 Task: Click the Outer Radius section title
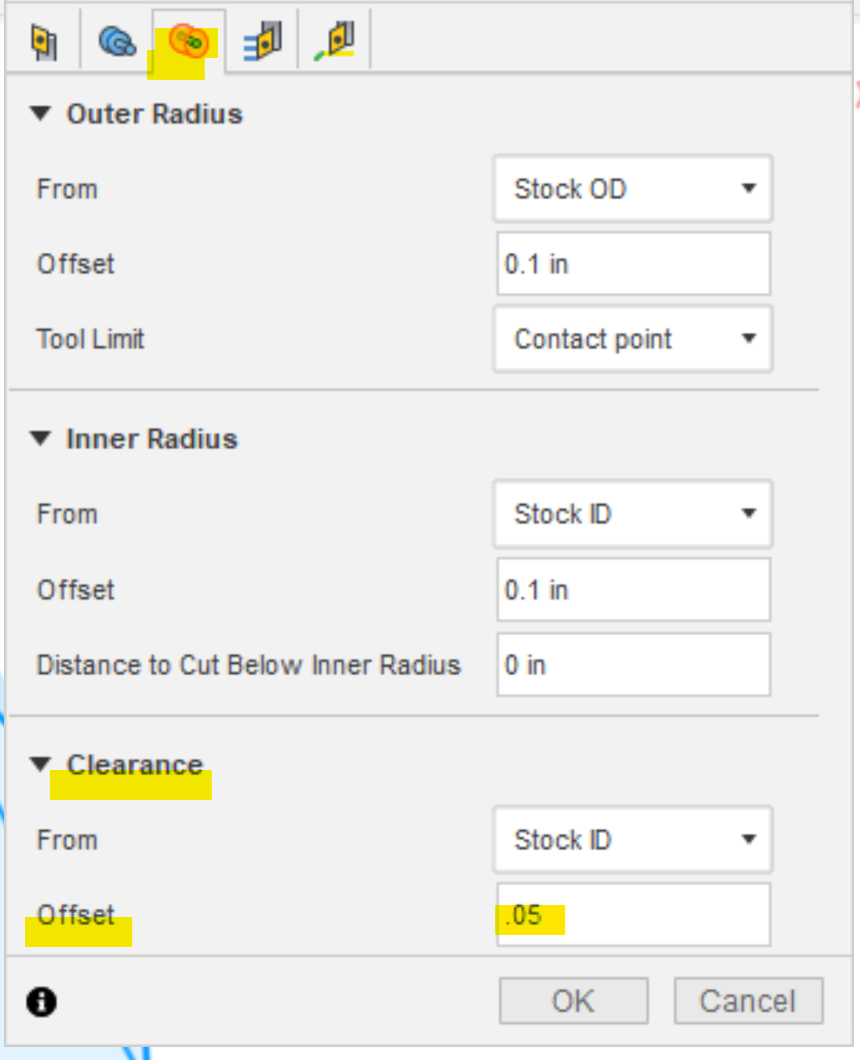154,114
